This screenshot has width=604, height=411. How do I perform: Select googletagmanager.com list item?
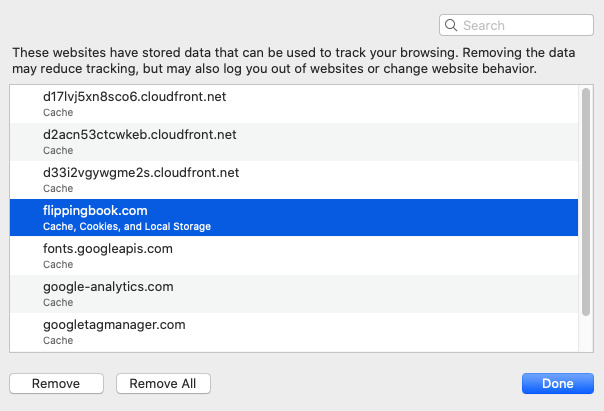(x=294, y=332)
